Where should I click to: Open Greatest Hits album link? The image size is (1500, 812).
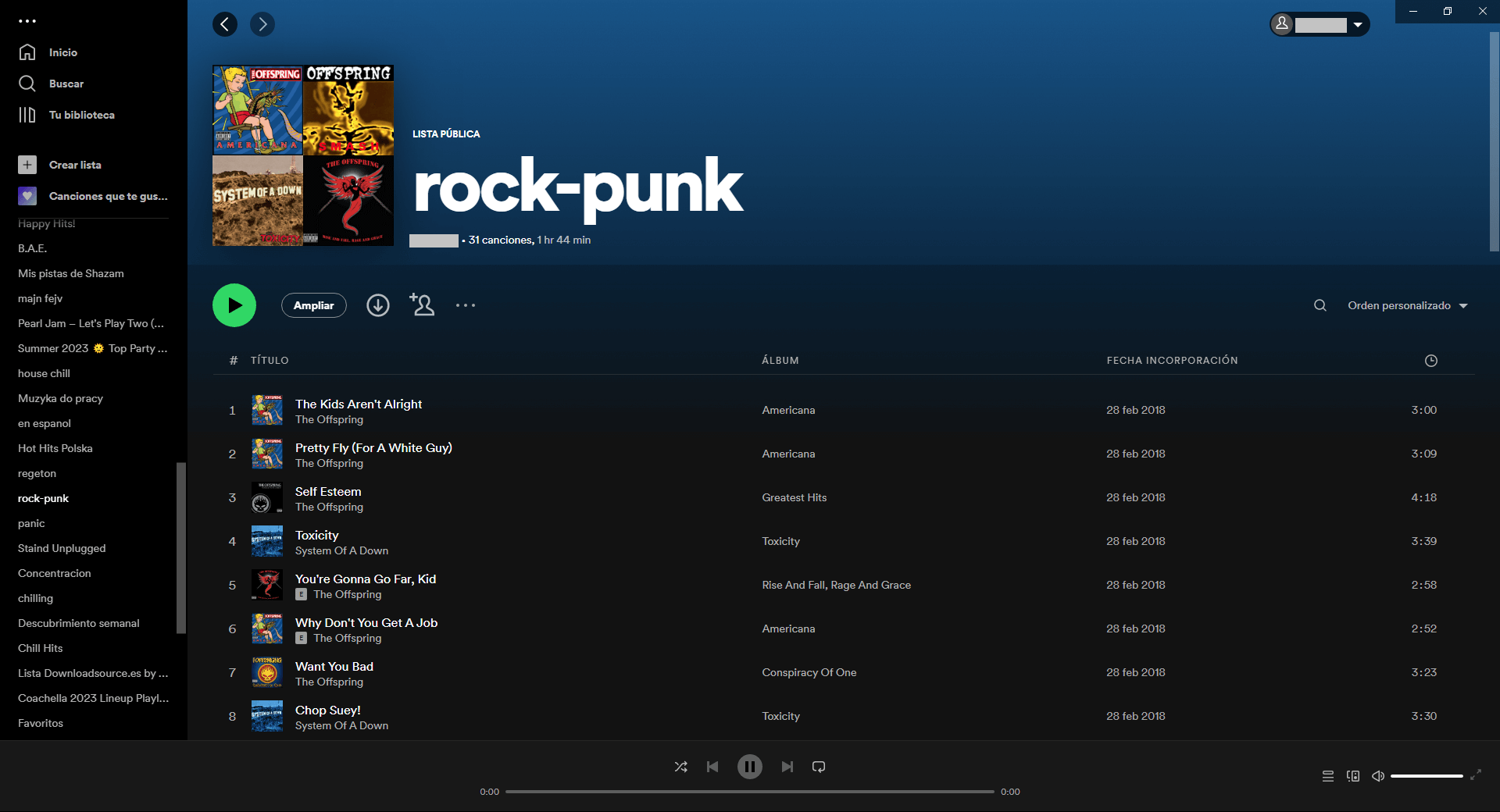(795, 497)
